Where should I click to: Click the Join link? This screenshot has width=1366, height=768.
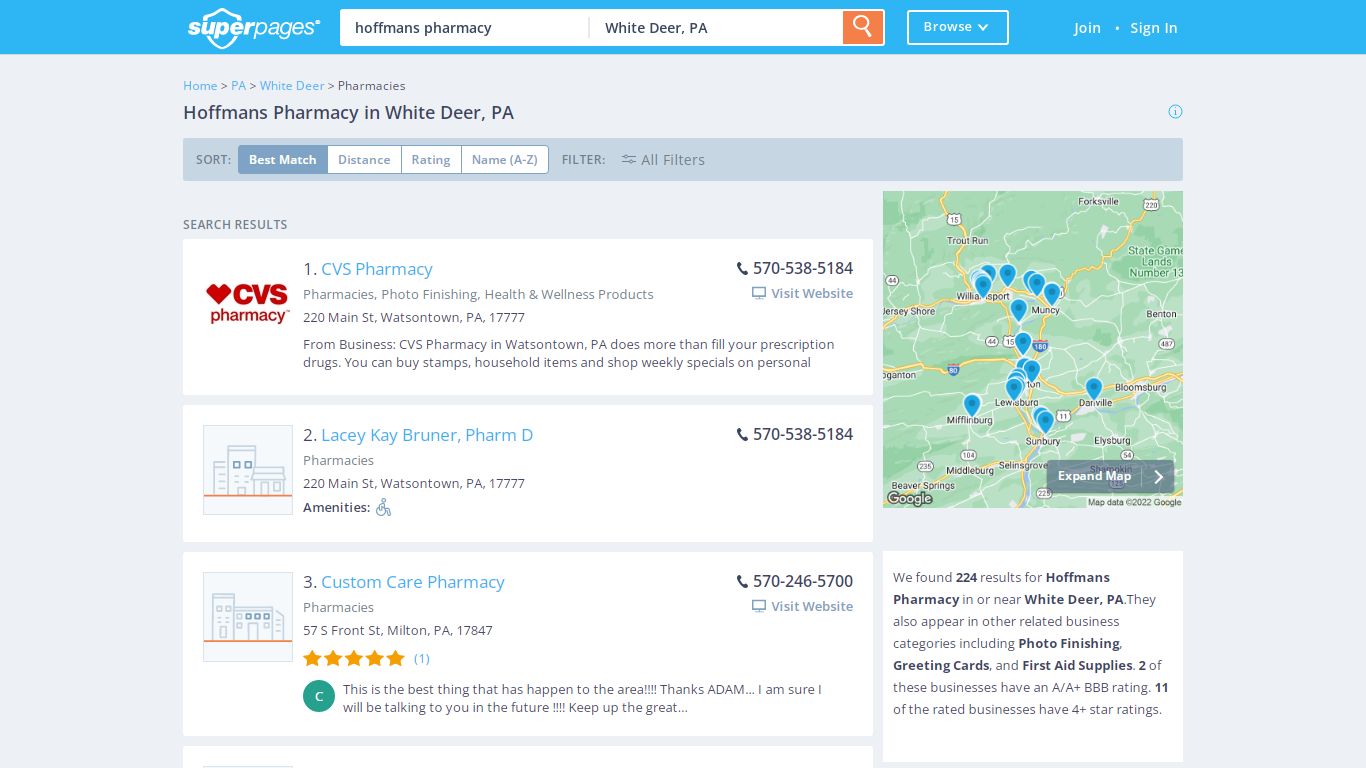point(1087,28)
